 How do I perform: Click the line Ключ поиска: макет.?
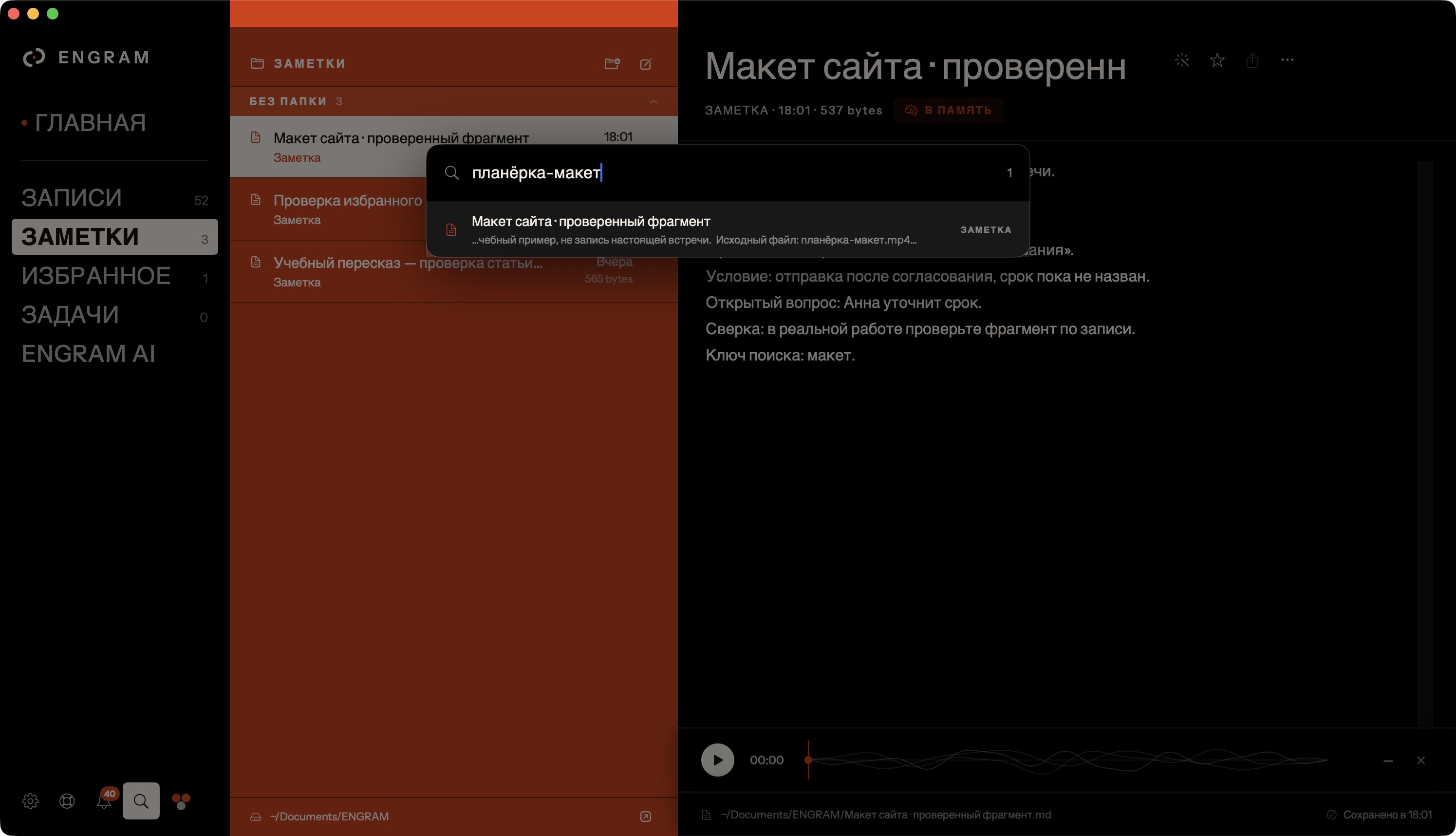[780, 356]
